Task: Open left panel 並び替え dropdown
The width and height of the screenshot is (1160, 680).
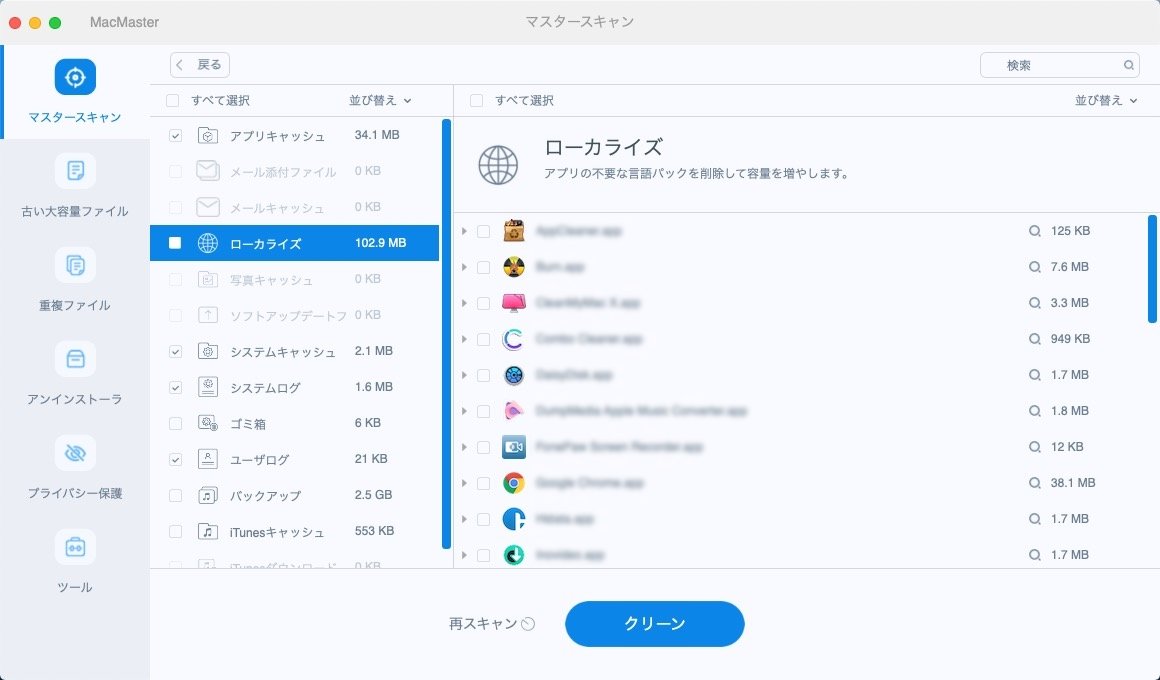Action: (x=380, y=100)
